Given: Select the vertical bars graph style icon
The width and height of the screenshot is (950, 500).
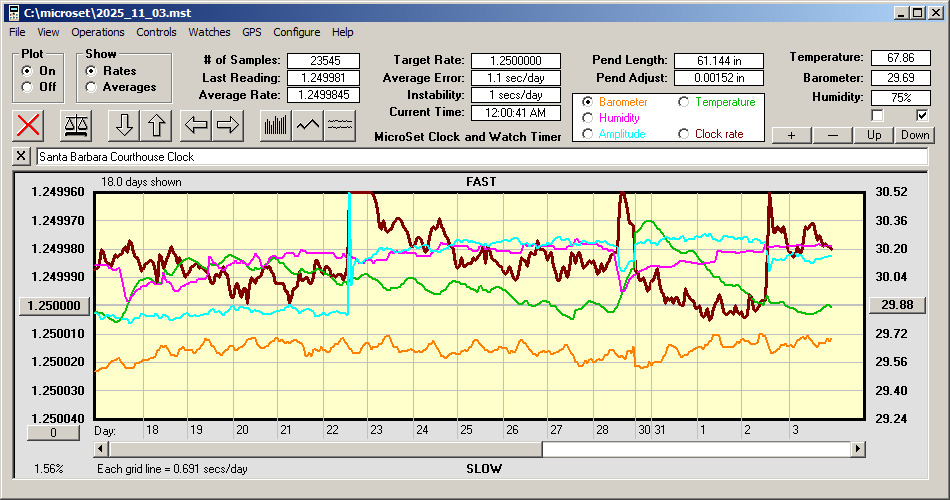Looking at the screenshot, I should (275, 125).
